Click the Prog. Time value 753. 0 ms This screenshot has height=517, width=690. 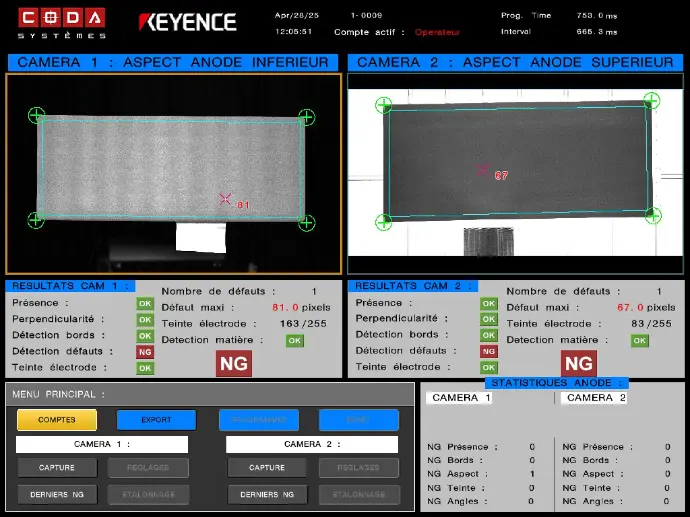(597, 15)
